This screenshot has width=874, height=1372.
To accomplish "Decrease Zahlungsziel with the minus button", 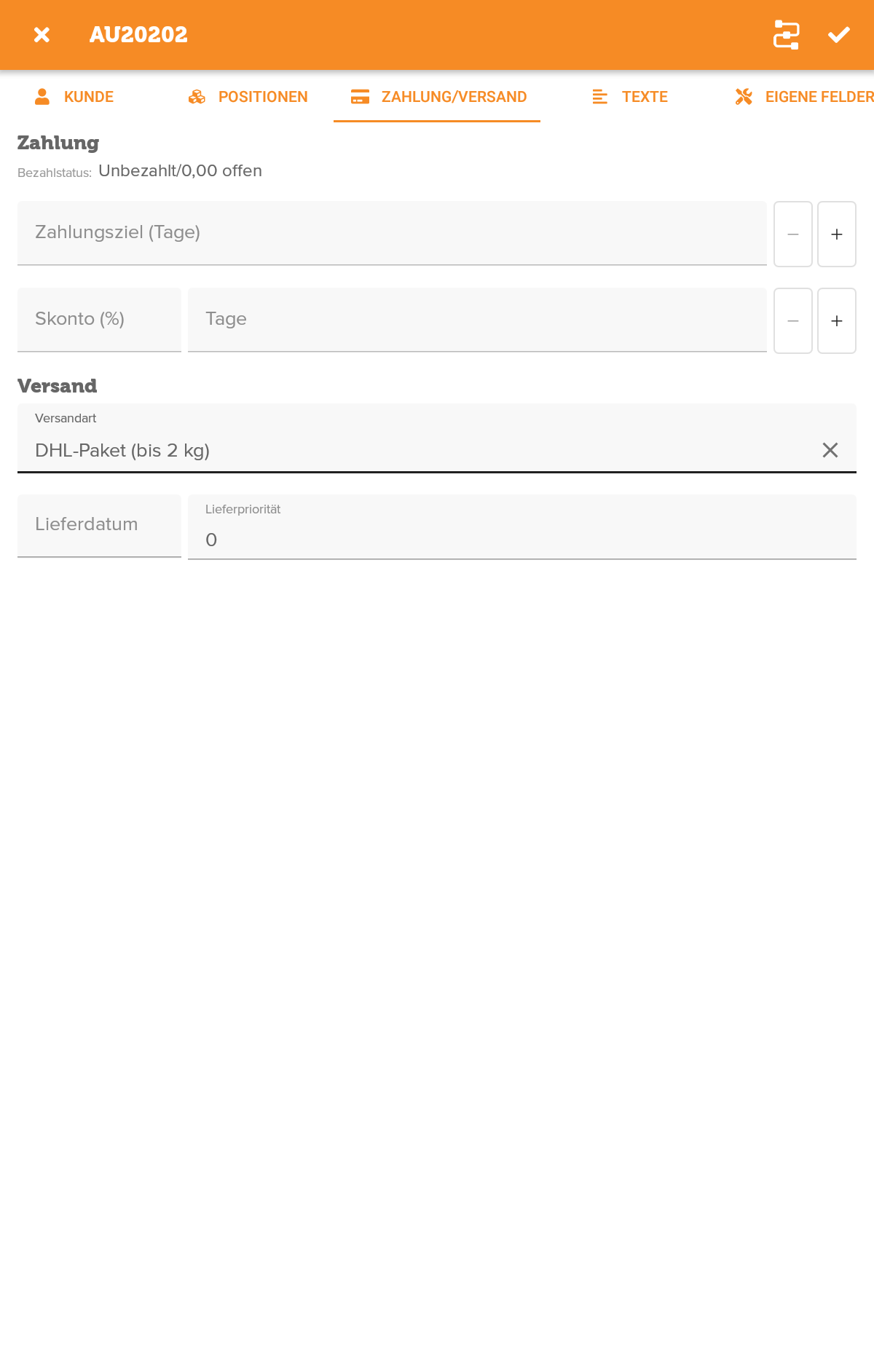I will coord(792,234).
